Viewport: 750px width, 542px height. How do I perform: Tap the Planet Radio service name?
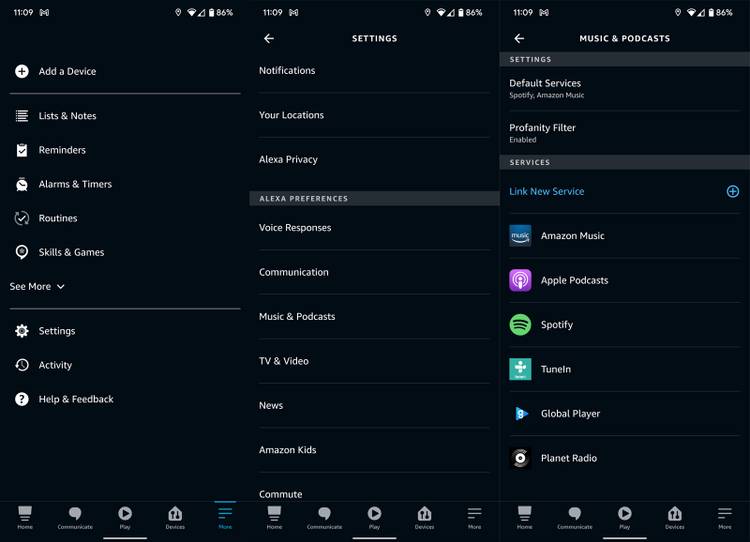pyautogui.click(x=569, y=458)
